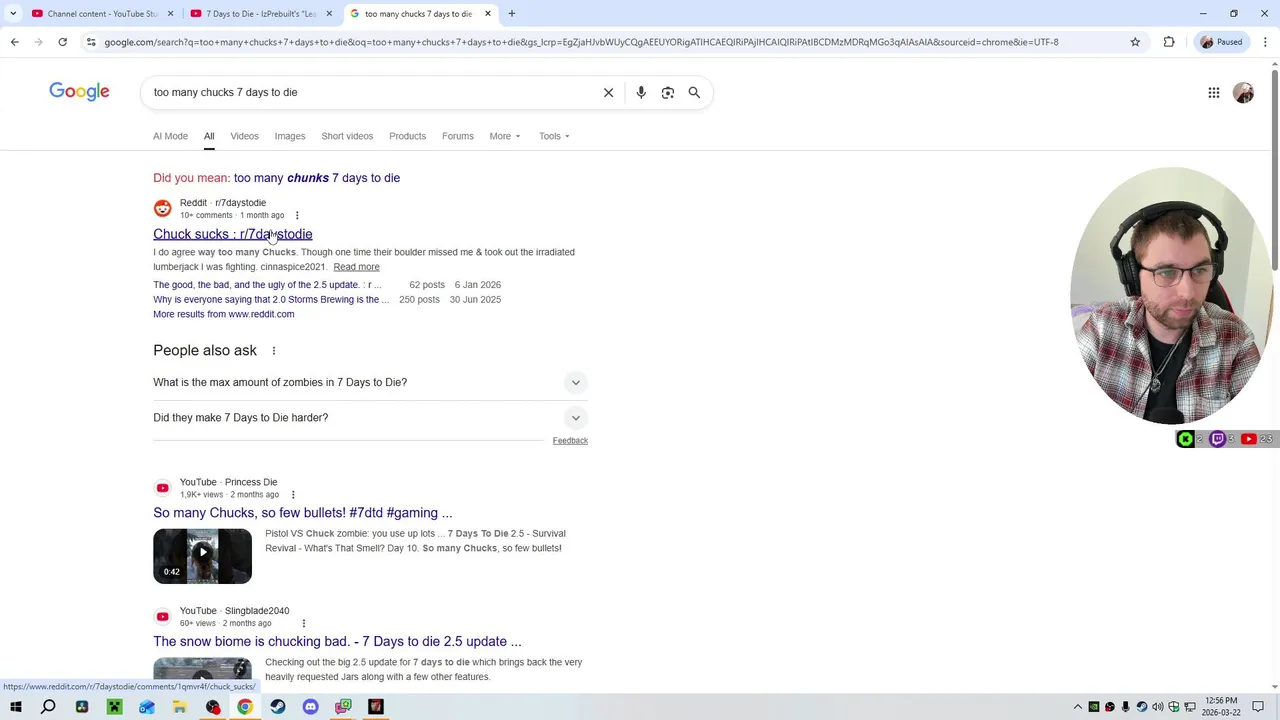
Task: Click Read more in the Reddit snippet
Action: (x=356, y=267)
